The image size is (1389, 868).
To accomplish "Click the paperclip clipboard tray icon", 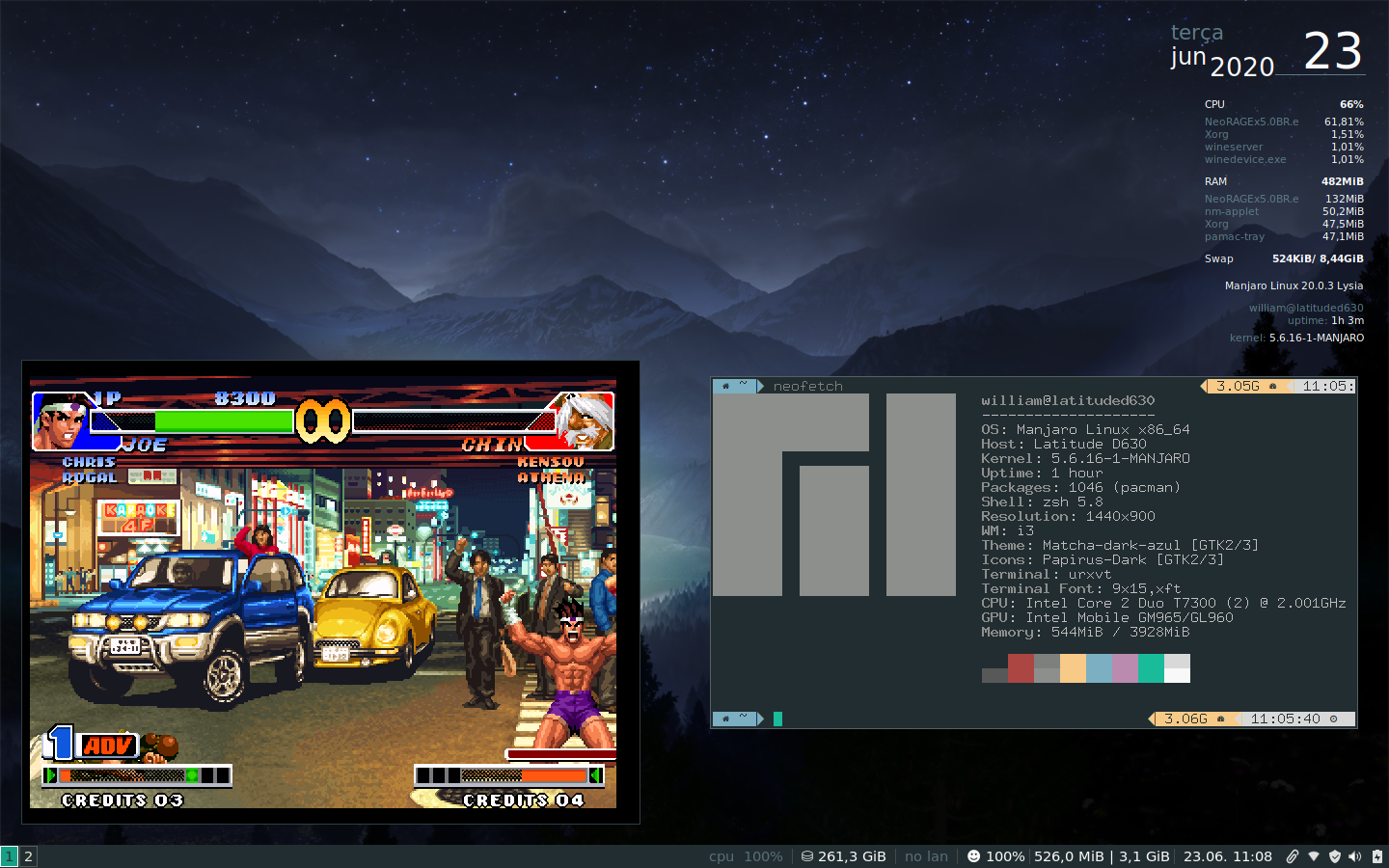I will pos(1293,856).
